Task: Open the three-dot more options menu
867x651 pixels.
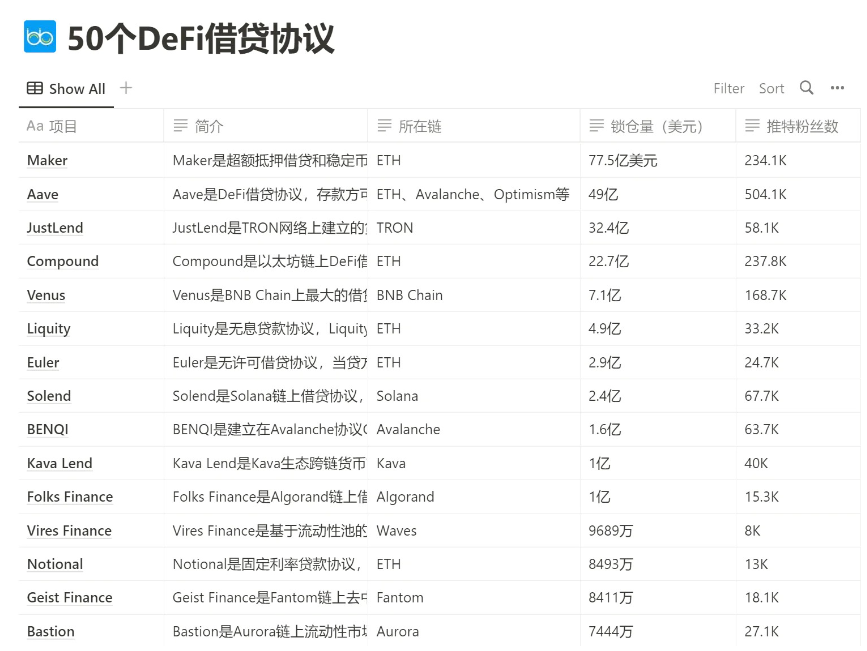Action: [x=837, y=88]
